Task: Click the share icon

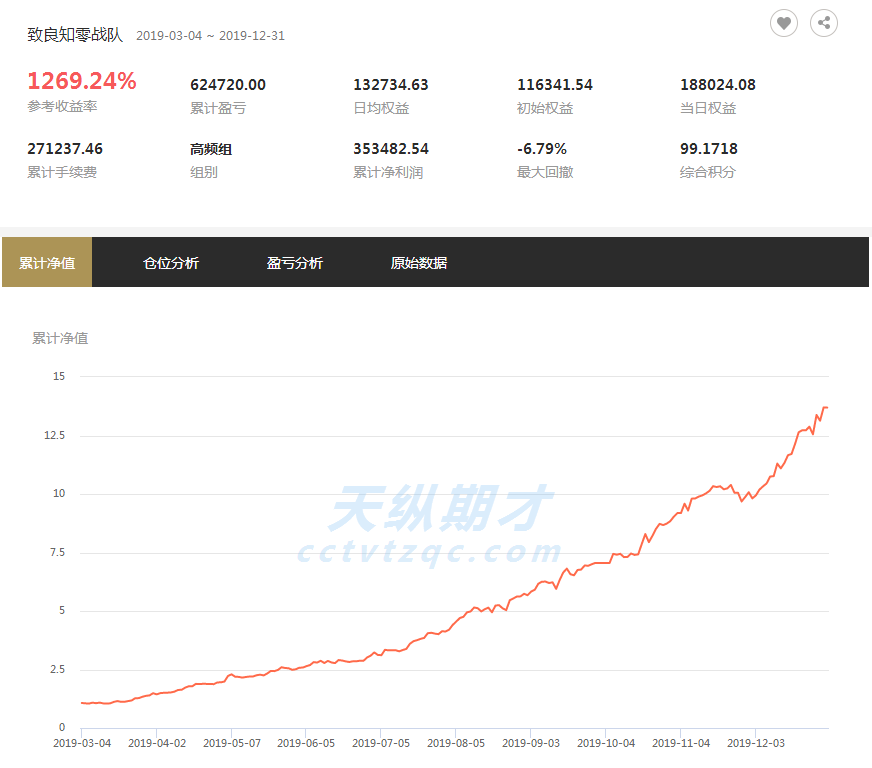Action: coord(824,23)
